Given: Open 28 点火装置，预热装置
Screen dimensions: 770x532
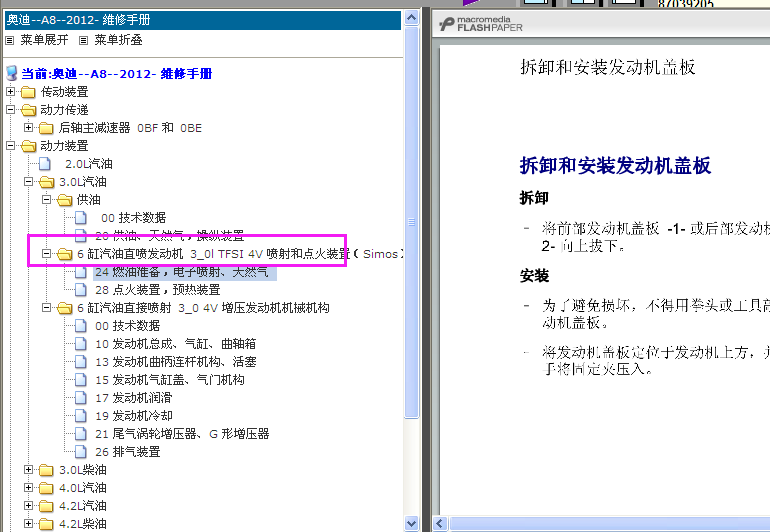Looking at the screenshot, I should (x=158, y=290).
